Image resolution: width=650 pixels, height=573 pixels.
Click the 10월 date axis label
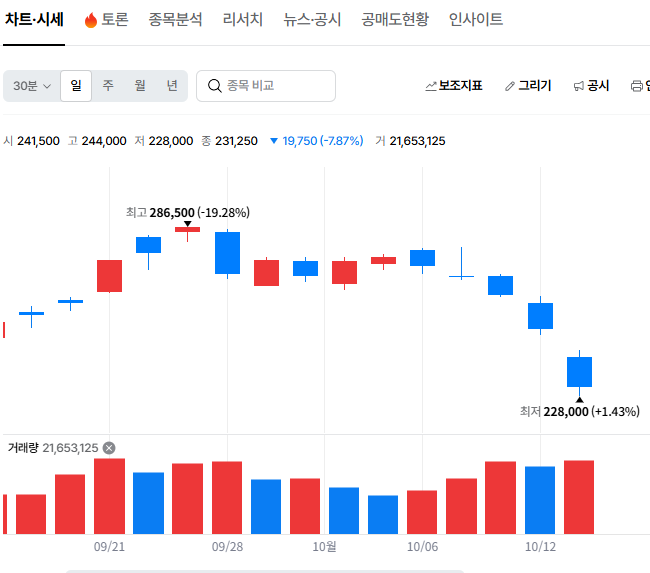(x=324, y=547)
